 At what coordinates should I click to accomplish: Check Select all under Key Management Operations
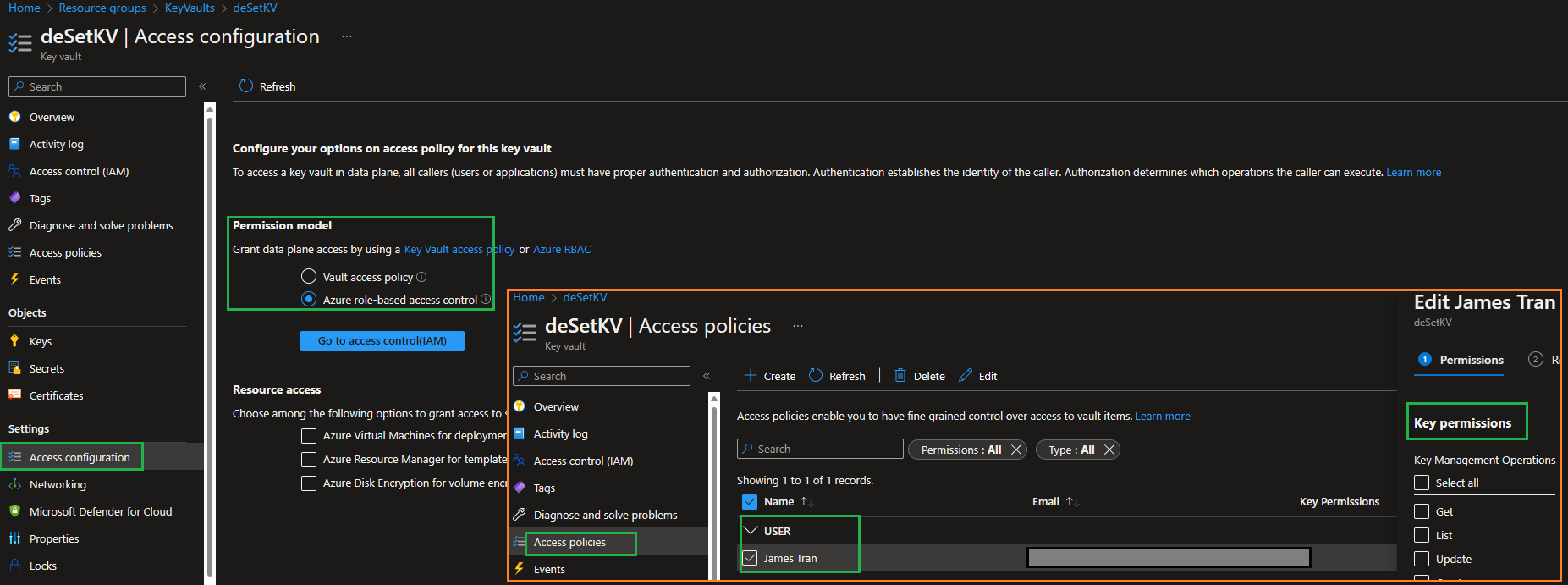(1422, 483)
